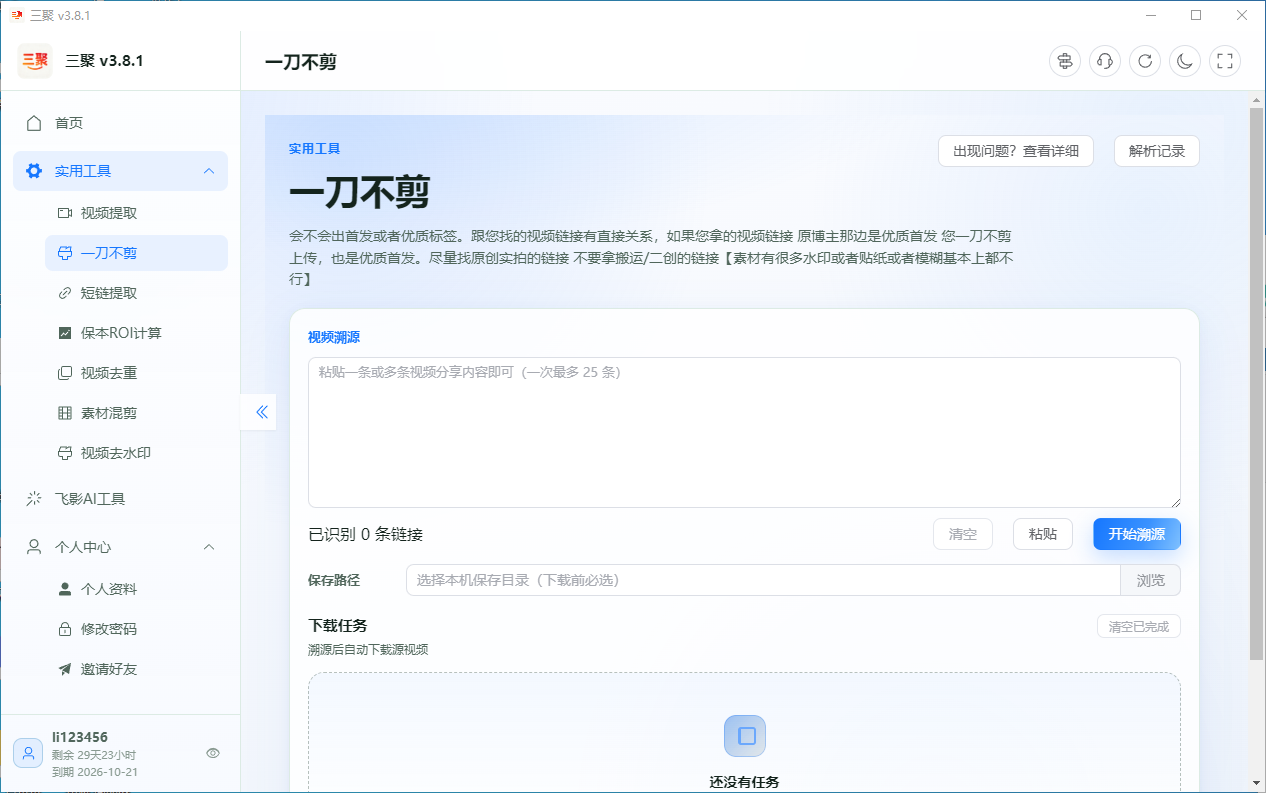Click the 清空已完成 button
Image resolution: width=1266 pixels, height=793 pixels.
click(1139, 627)
